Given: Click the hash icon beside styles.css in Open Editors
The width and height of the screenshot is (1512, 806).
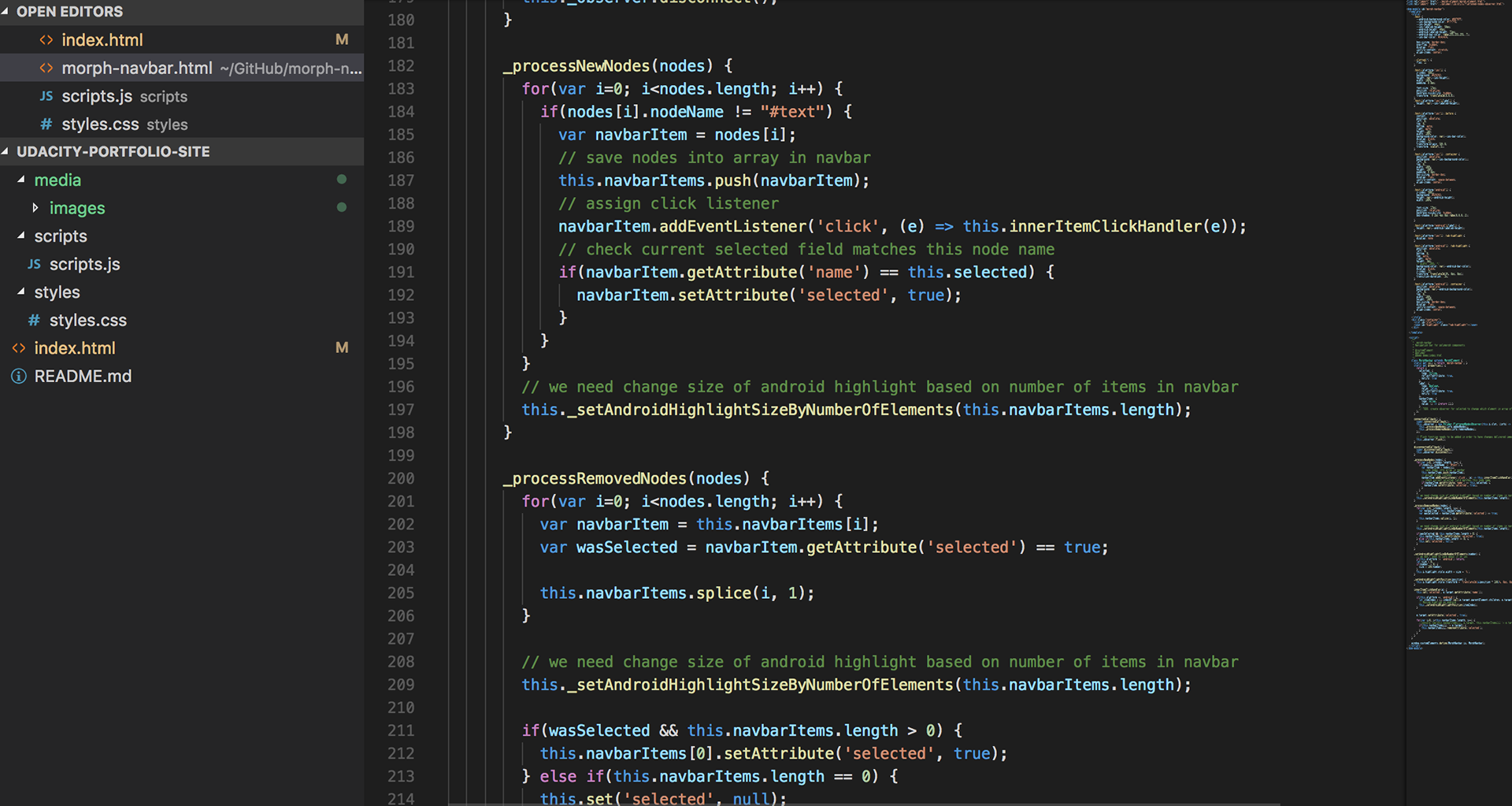Looking at the screenshot, I should point(46,124).
